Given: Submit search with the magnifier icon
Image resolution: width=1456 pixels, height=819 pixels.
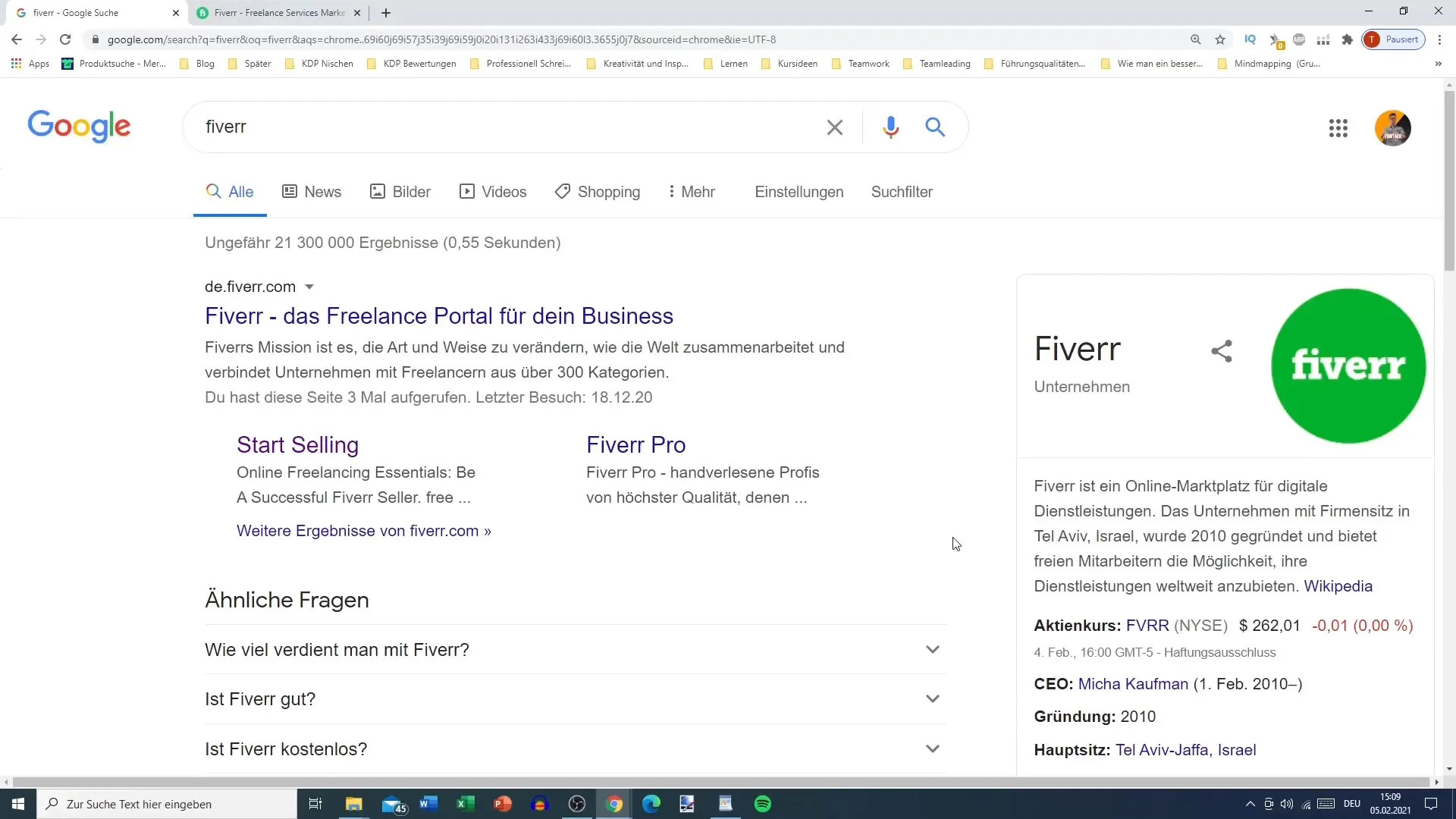Looking at the screenshot, I should (x=935, y=127).
